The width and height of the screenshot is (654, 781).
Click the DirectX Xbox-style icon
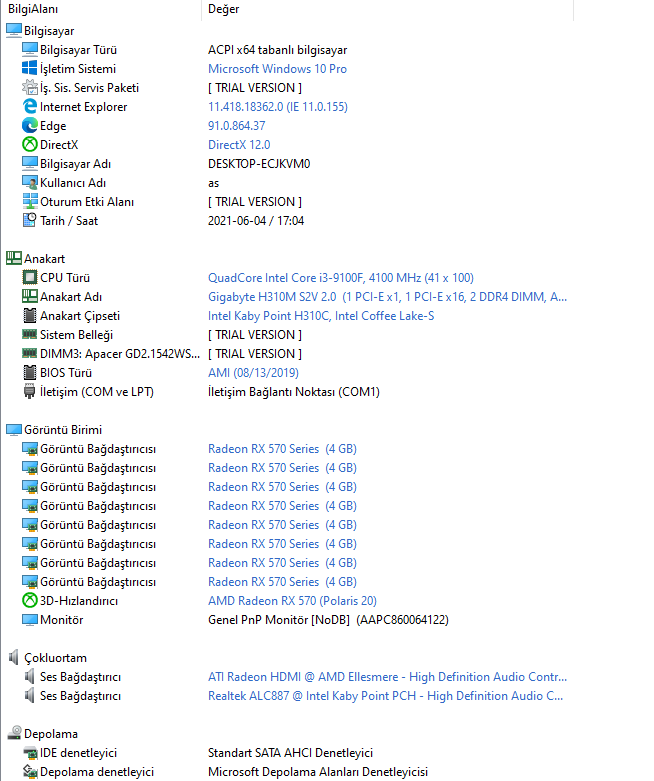point(30,144)
